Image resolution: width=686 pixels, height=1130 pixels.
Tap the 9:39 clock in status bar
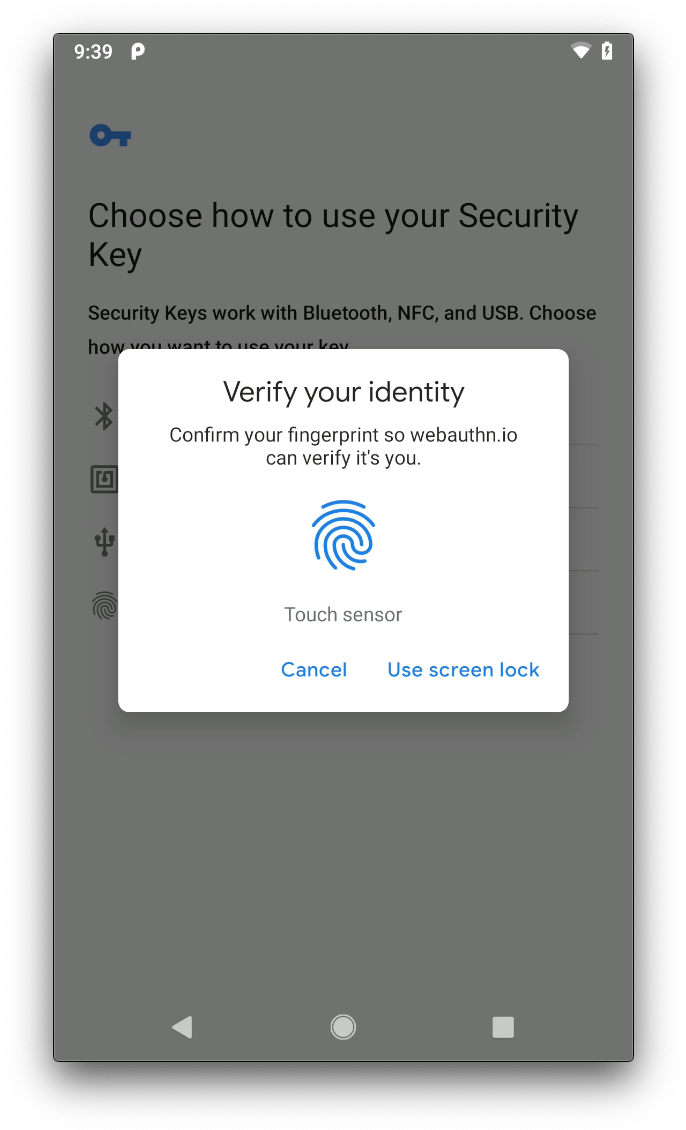click(93, 52)
